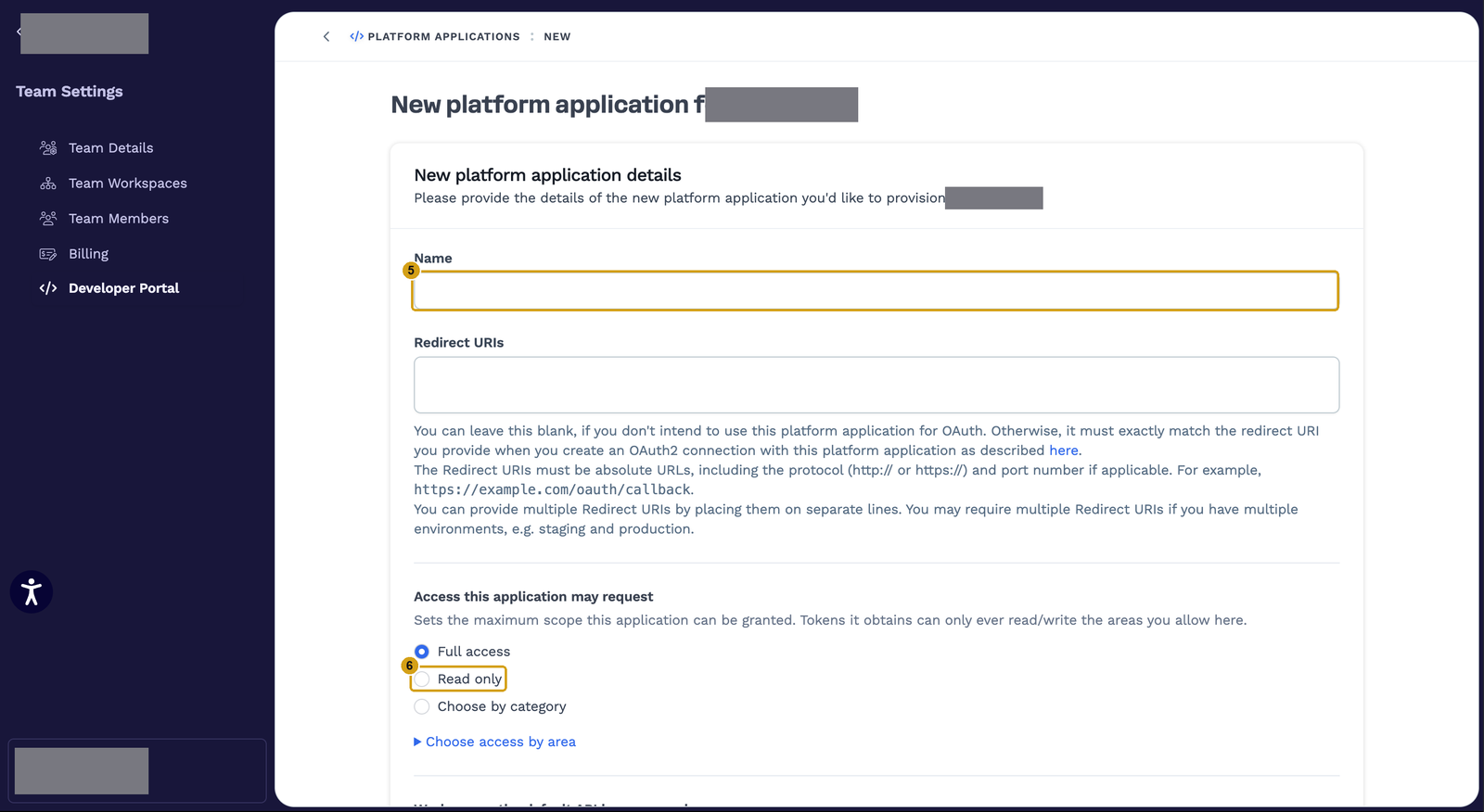Click the https://example.com/oauth/callback example text
This screenshot has width=1484, height=812.
coord(552,489)
